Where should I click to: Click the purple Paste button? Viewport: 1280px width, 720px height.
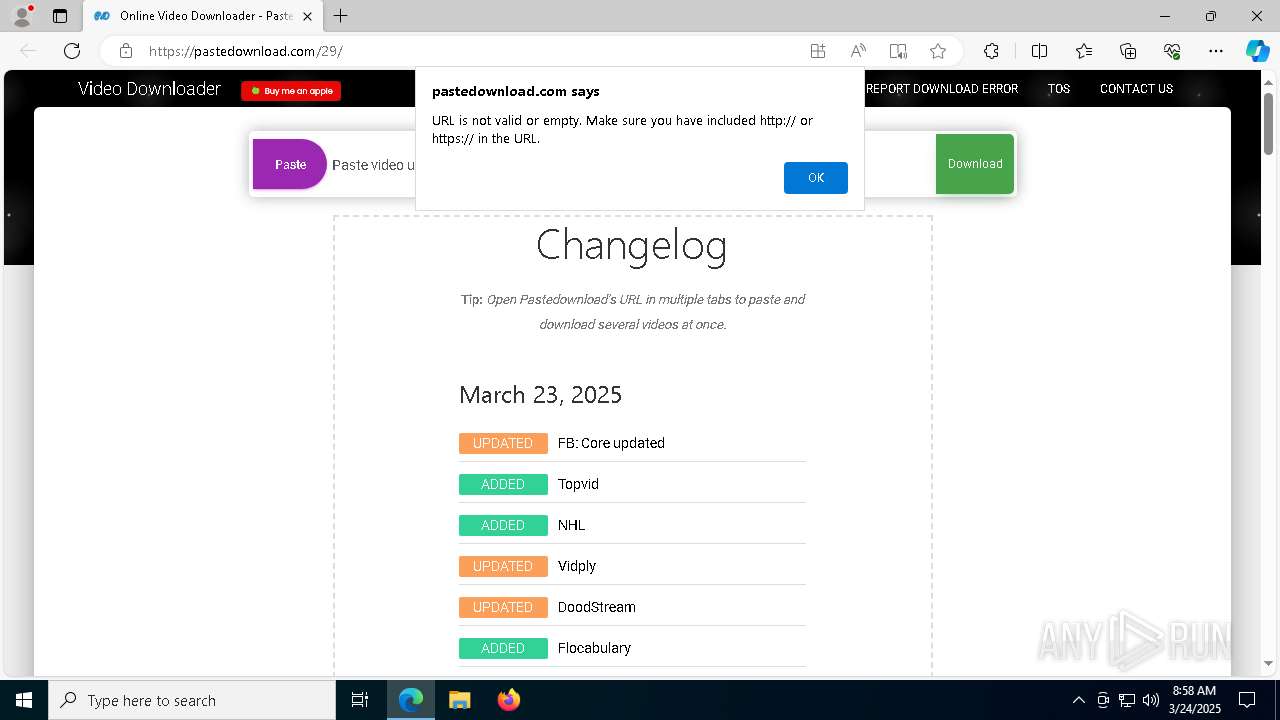pyautogui.click(x=290, y=164)
